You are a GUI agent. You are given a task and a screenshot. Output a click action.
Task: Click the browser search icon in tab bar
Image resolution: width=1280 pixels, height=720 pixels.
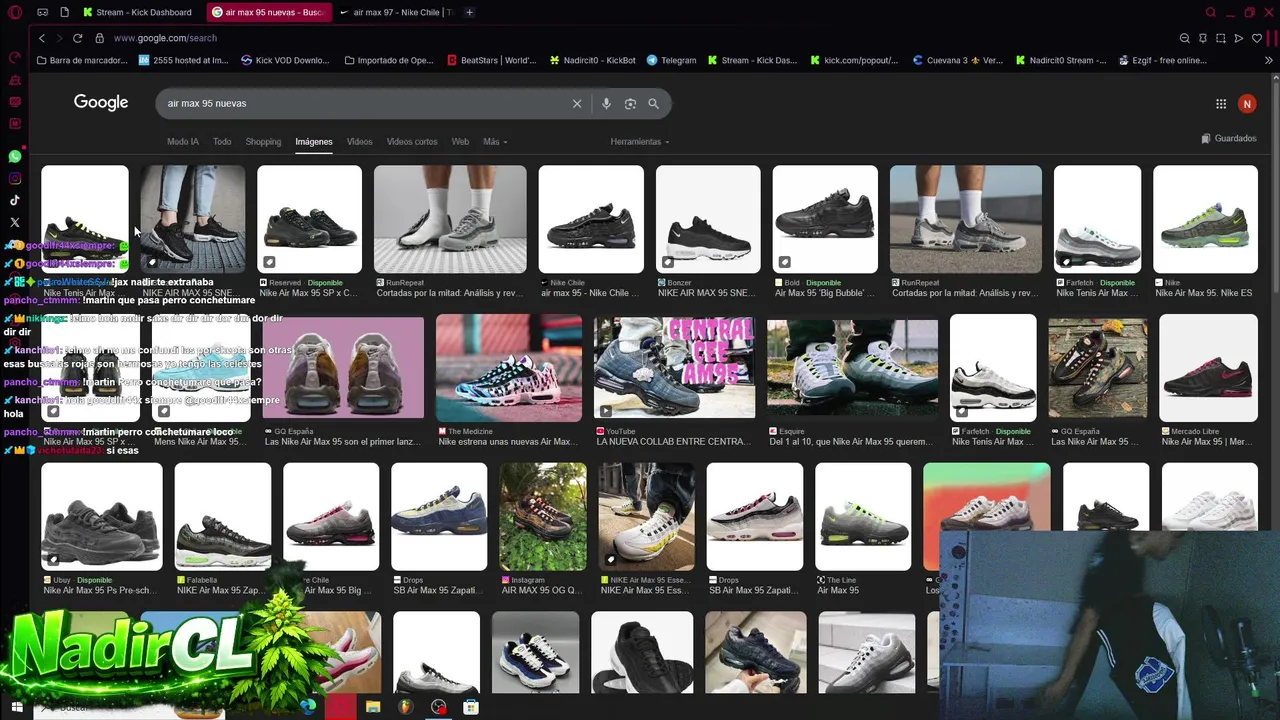[x=1210, y=12]
